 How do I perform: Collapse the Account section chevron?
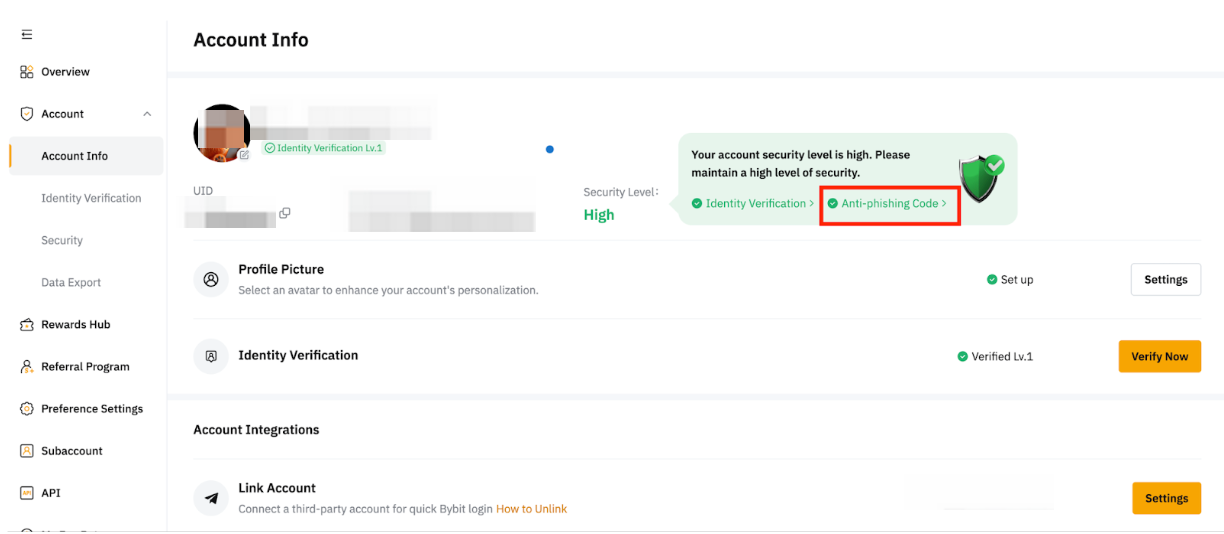[x=147, y=114]
